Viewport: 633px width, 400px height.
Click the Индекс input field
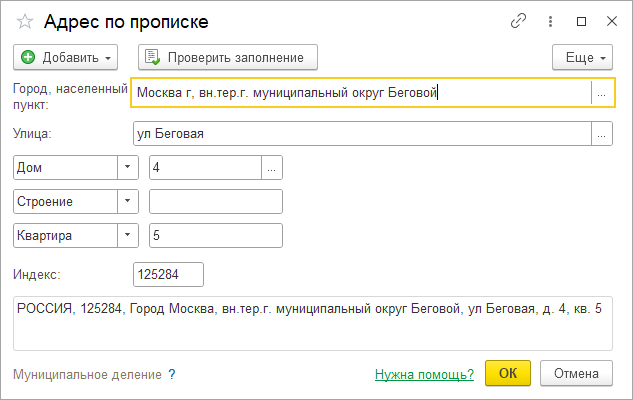tap(168, 274)
